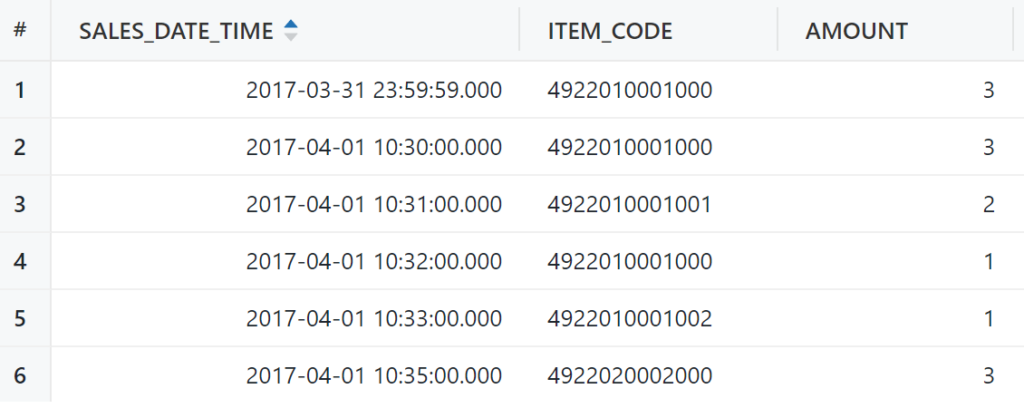The width and height of the screenshot is (1024, 408).
Task: Click the sort arrow icon beside SALES_DATE_TIME
Action: [x=291, y=31]
